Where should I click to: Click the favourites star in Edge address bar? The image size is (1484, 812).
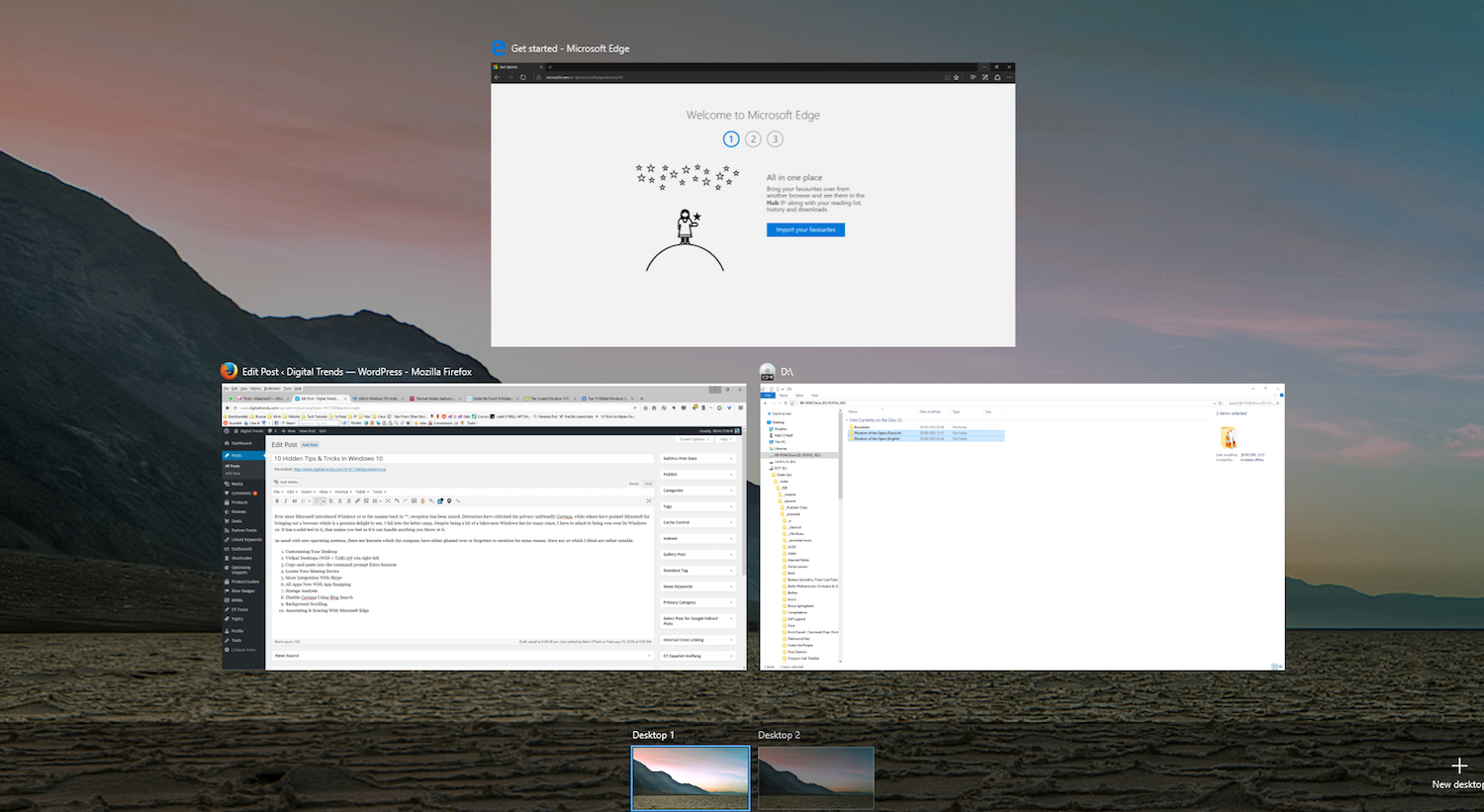pos(957,77)
